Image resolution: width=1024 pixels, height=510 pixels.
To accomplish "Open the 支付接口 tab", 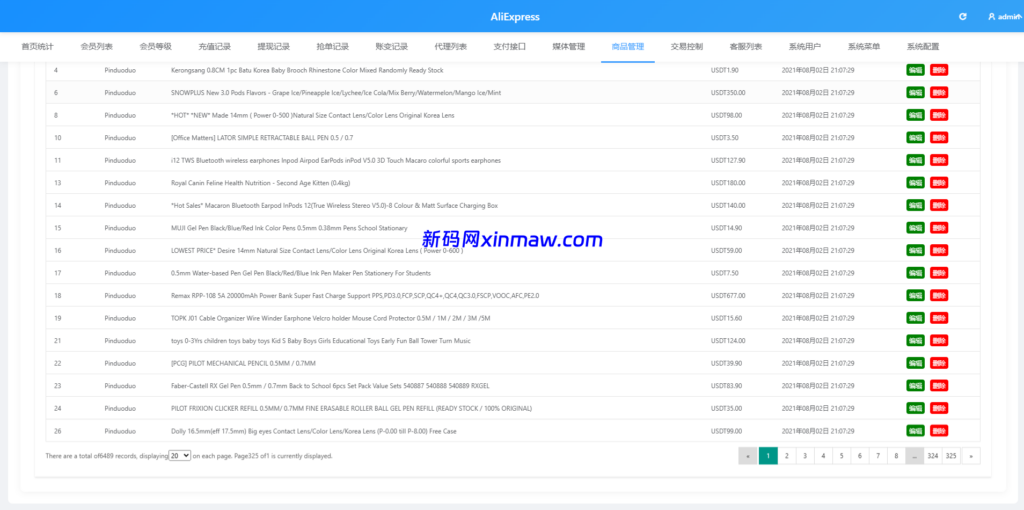I will click(509, 47).
